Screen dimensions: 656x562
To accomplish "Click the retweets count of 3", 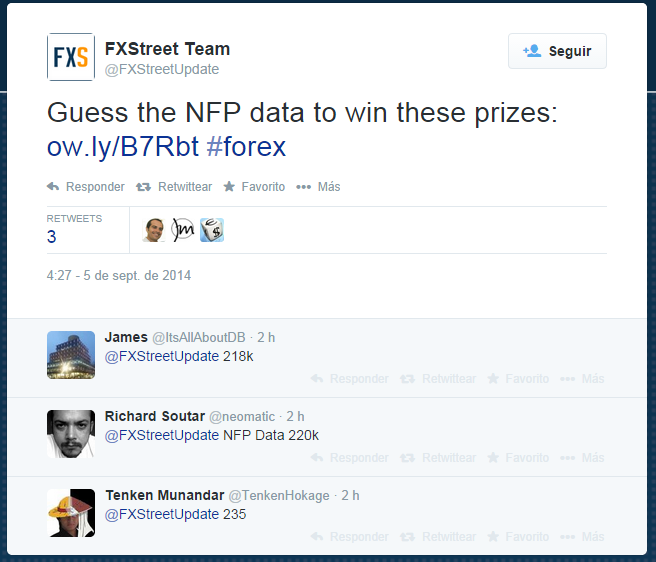I will tap(52, 237).
